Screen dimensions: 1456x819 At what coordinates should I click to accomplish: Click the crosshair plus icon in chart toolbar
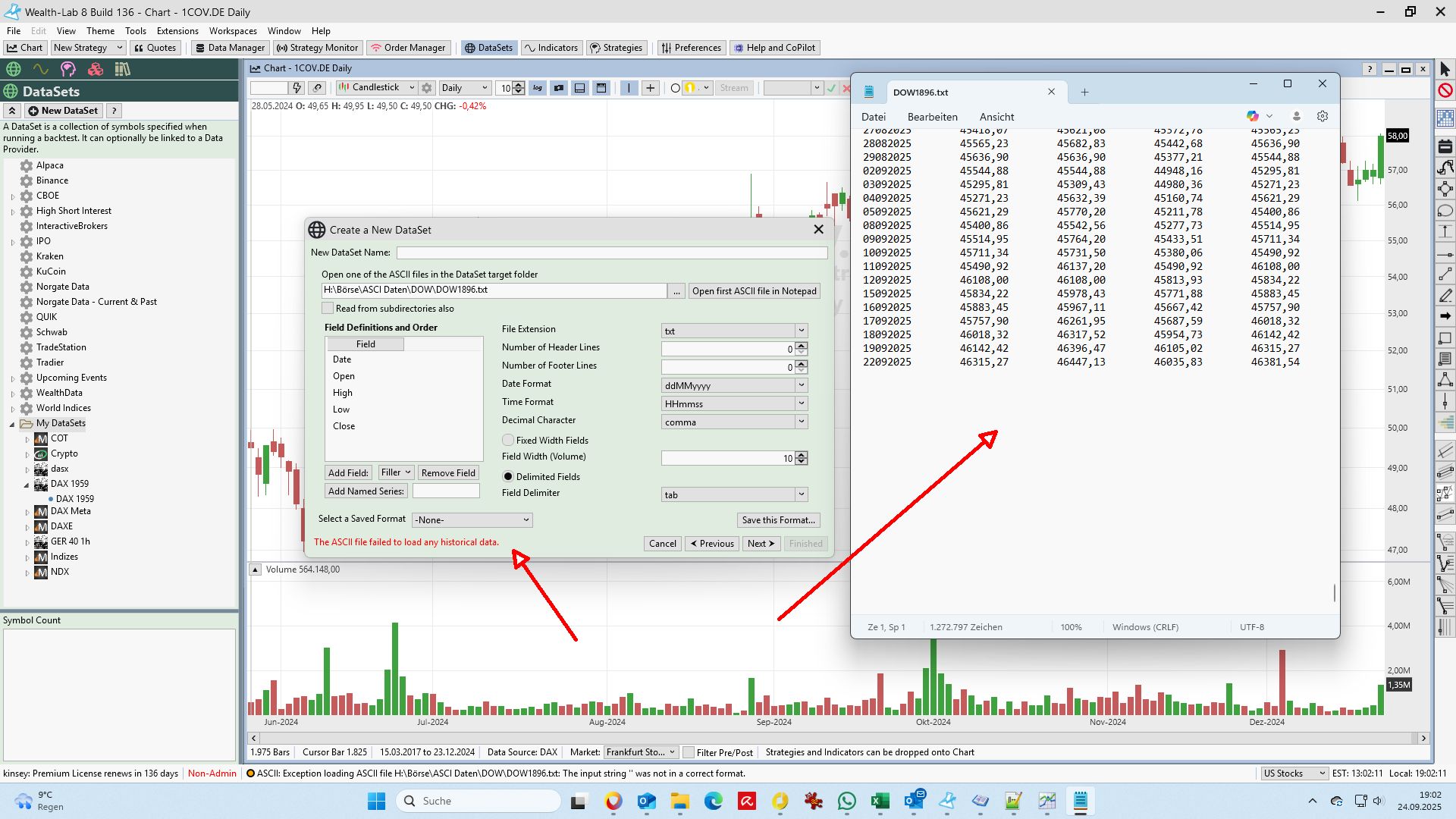coord(650,88)
